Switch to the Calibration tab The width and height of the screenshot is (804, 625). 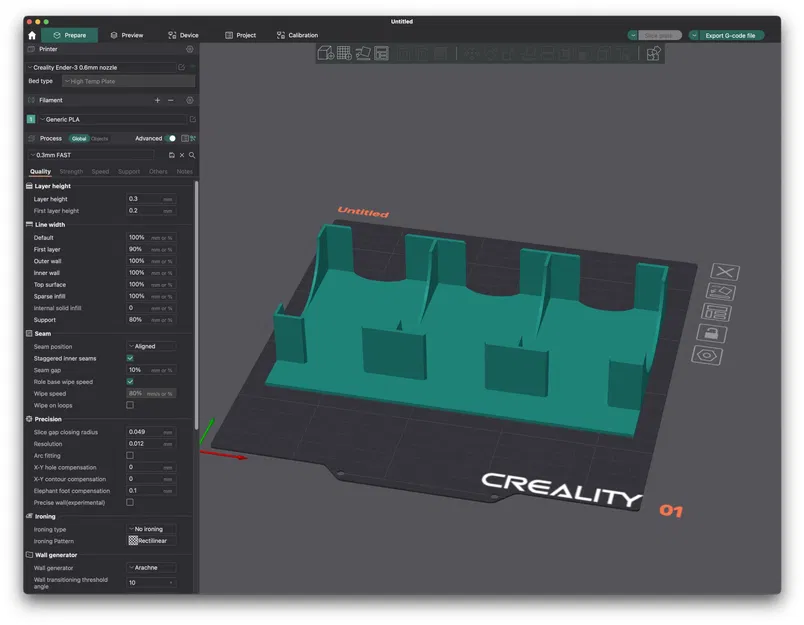point(297,35)
